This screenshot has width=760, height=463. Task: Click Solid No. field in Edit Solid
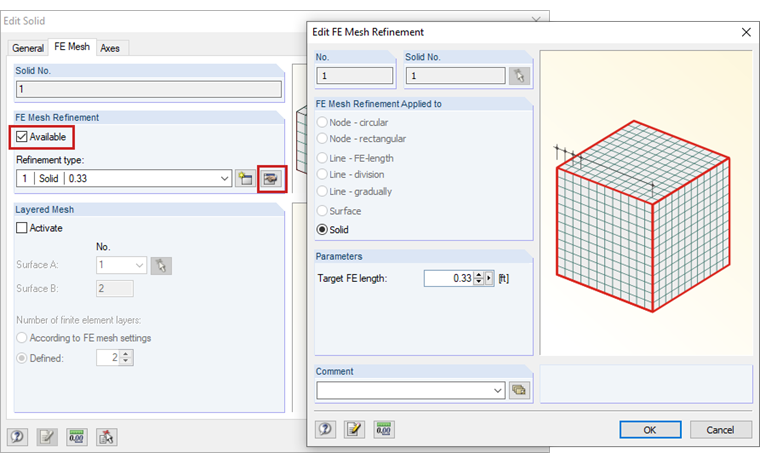(149, 89)
